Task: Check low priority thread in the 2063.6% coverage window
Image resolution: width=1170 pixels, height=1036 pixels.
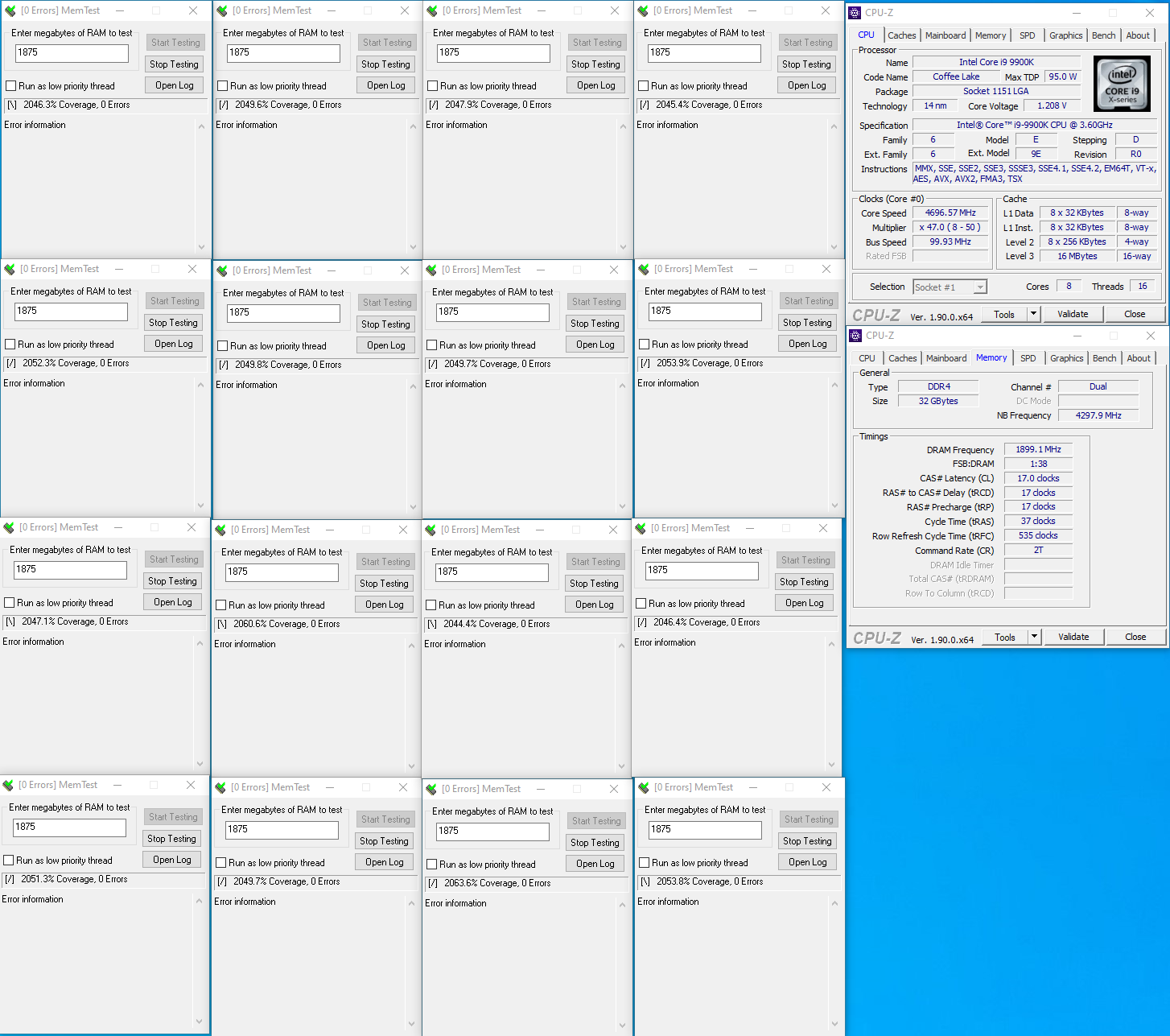Action: (432, 865)
